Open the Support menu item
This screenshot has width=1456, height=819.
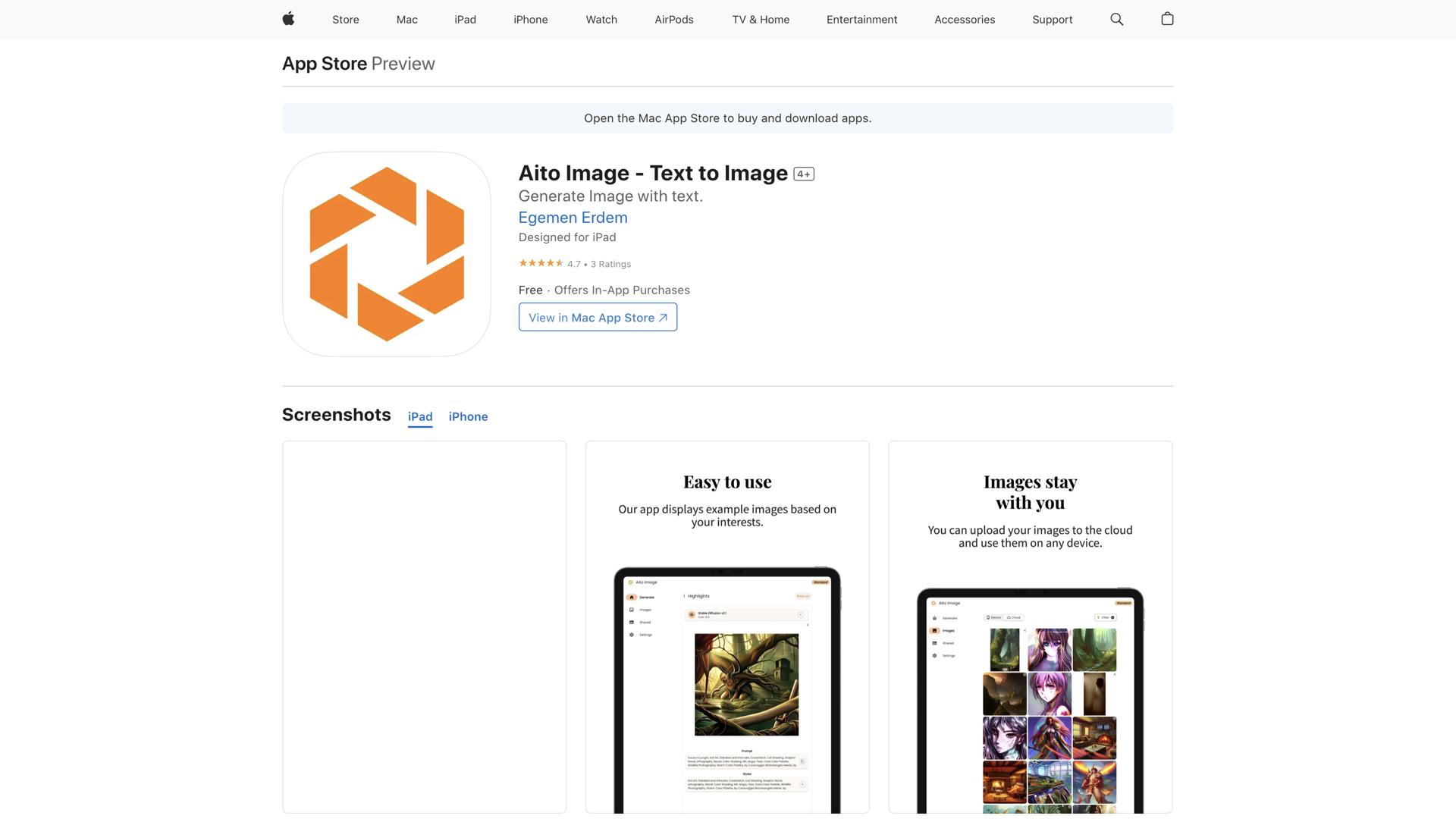pos(1052,19)
